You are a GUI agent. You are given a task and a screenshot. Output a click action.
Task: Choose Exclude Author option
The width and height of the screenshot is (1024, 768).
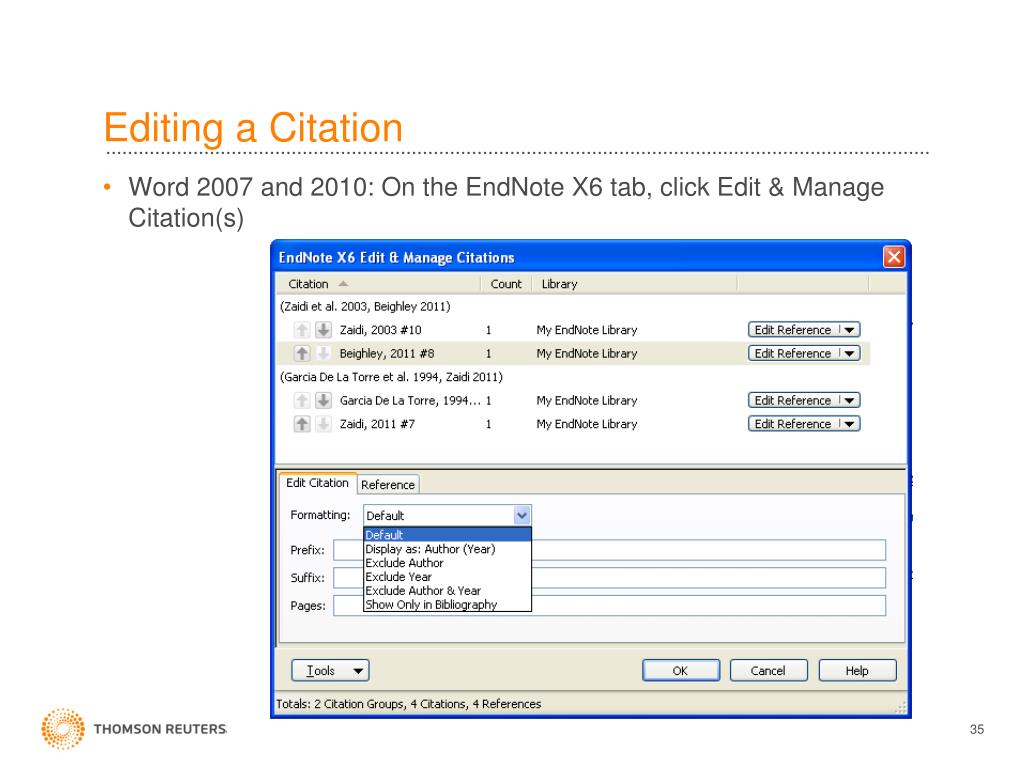tap(447, 563)
